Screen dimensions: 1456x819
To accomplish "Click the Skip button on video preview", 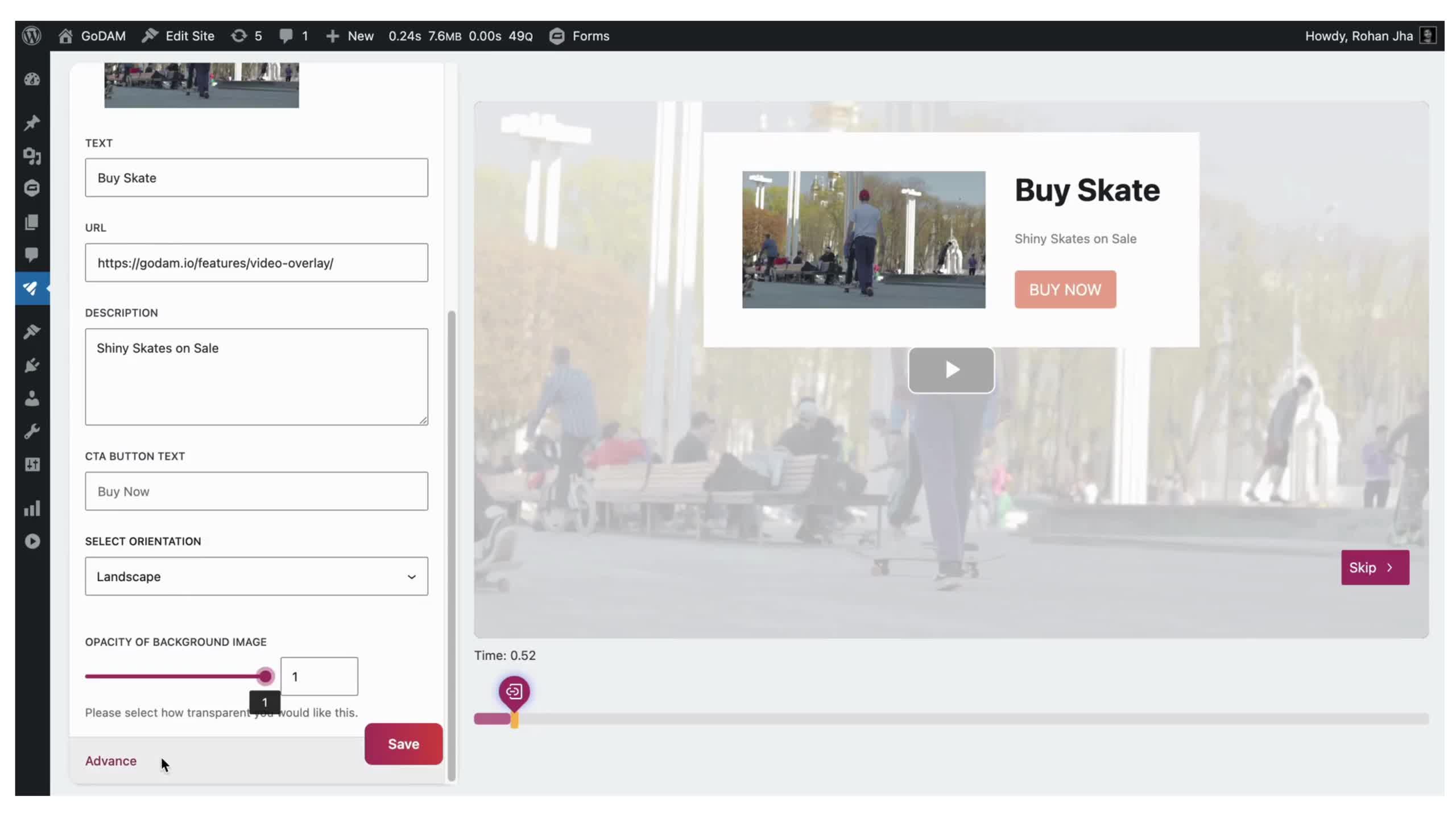I will tap(1375, 567).
